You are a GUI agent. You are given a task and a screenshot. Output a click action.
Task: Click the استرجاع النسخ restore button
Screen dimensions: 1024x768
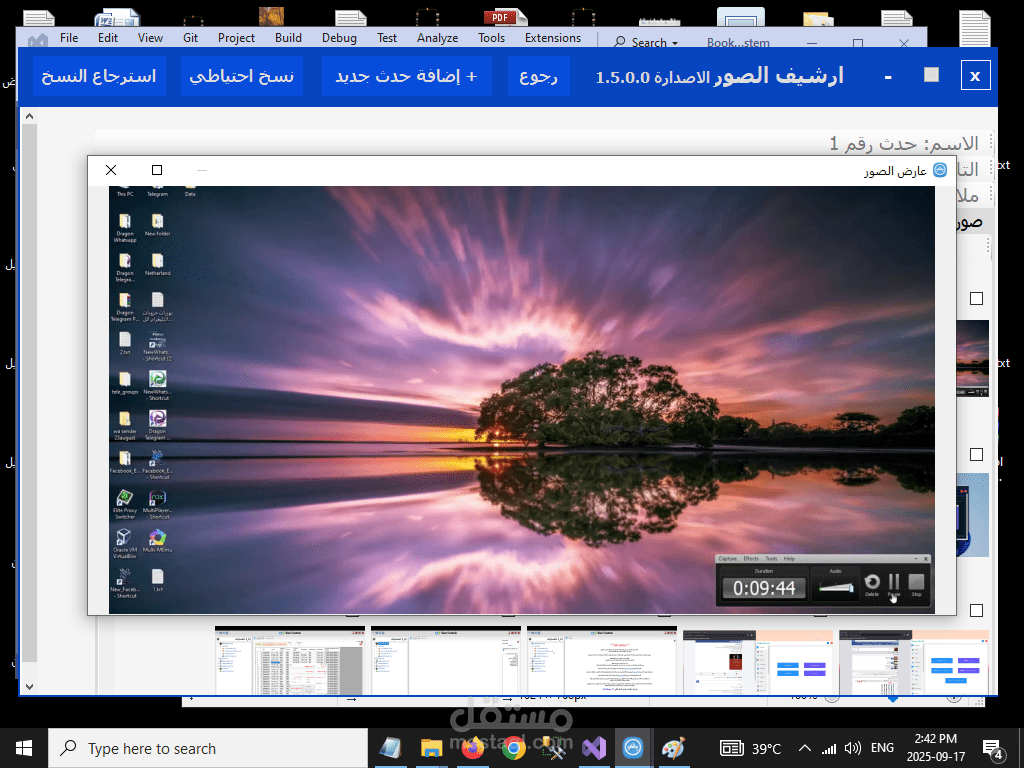(x=99, y=76)
